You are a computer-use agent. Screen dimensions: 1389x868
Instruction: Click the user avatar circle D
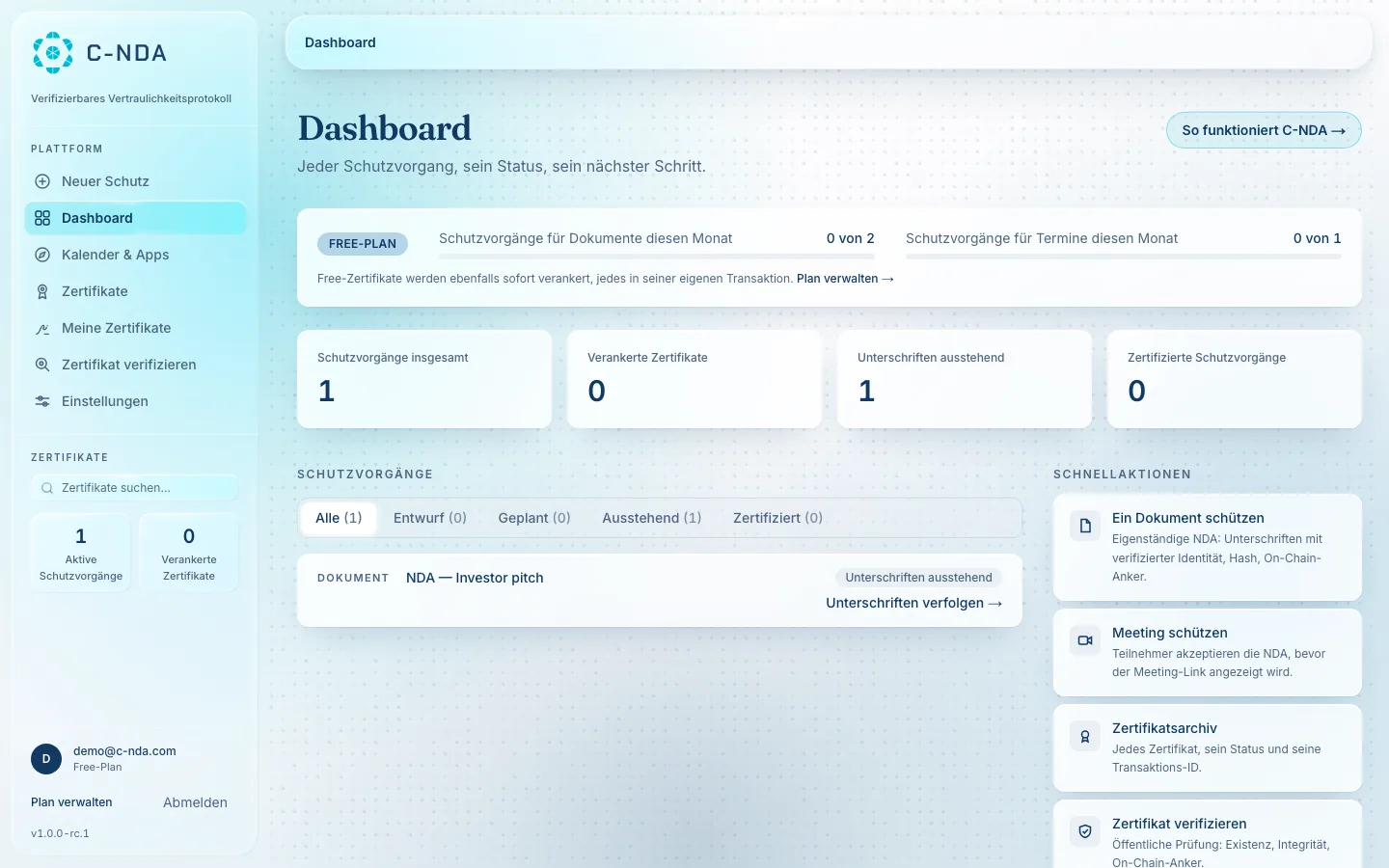point(46,759)
